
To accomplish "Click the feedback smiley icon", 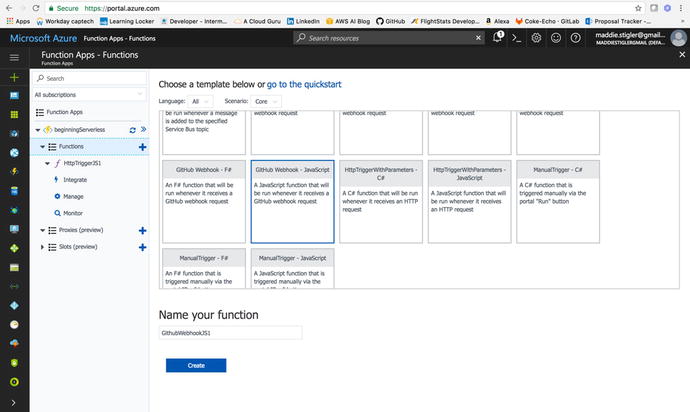I will [x=555, y=37].
